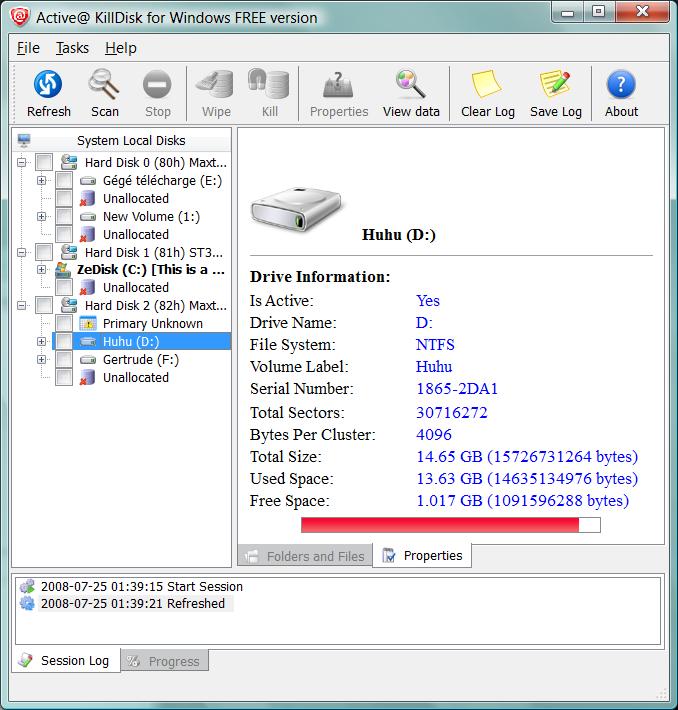Image resolution: width=678 pixels, height=710 pixels.
Task: Check the Hard Disk 2 checkbox
Action: 44,305
